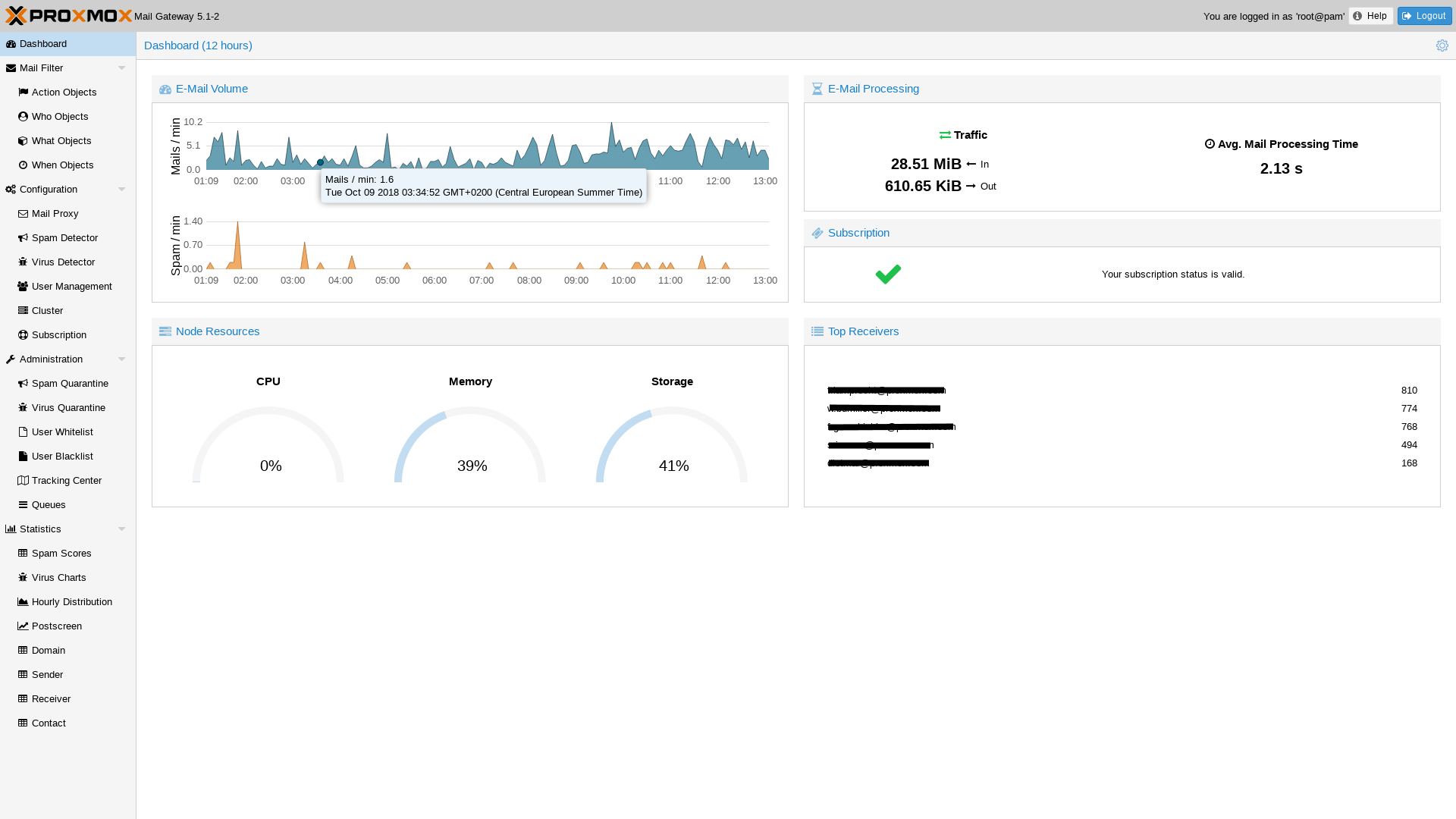The width and height of the screenshot is (1456, 819).
Task: Select Who Objects under Mail Filter
Action: coord(60,116)
